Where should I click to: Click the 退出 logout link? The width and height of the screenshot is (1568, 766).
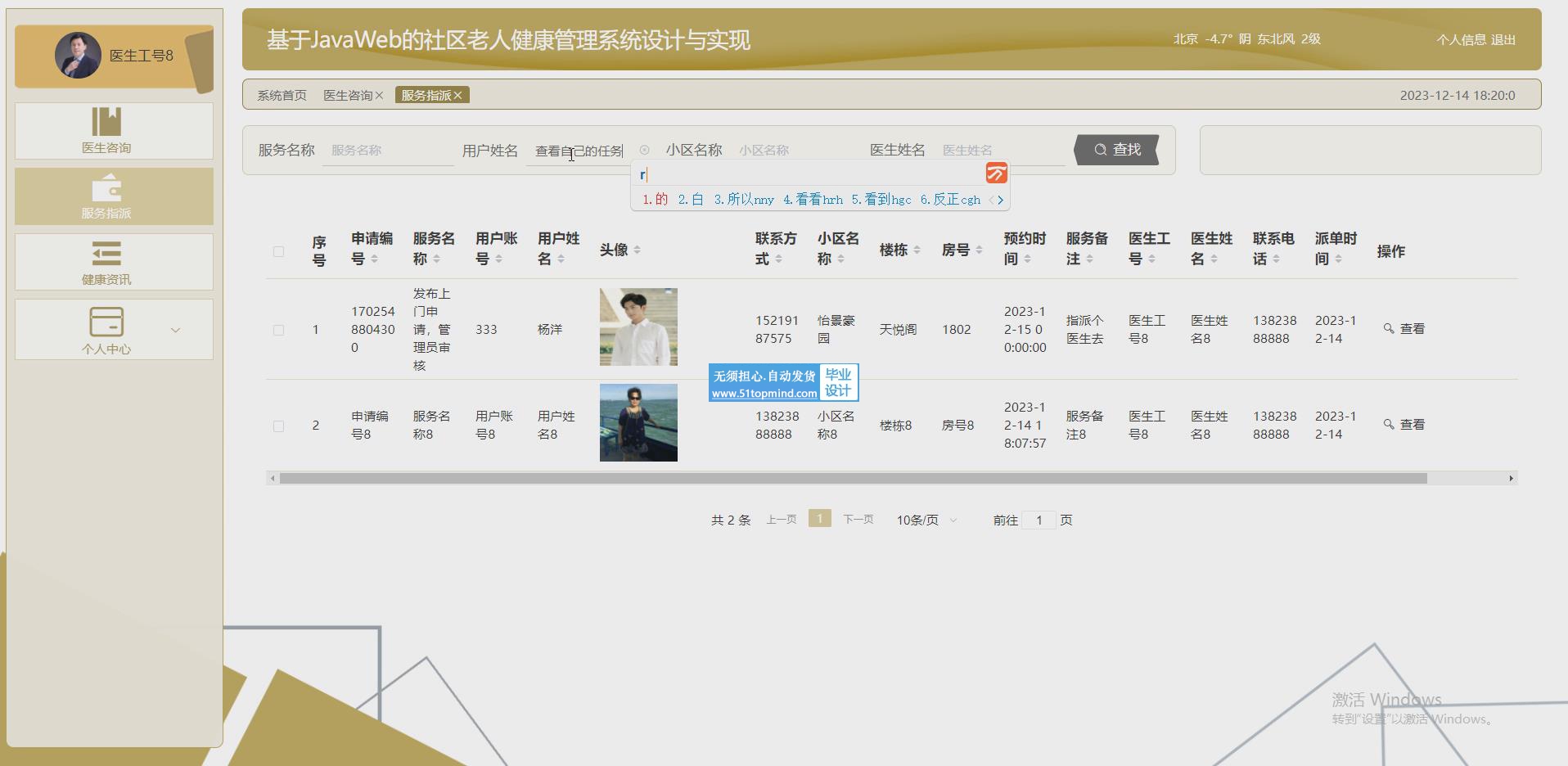click(x=1503, y=39)
